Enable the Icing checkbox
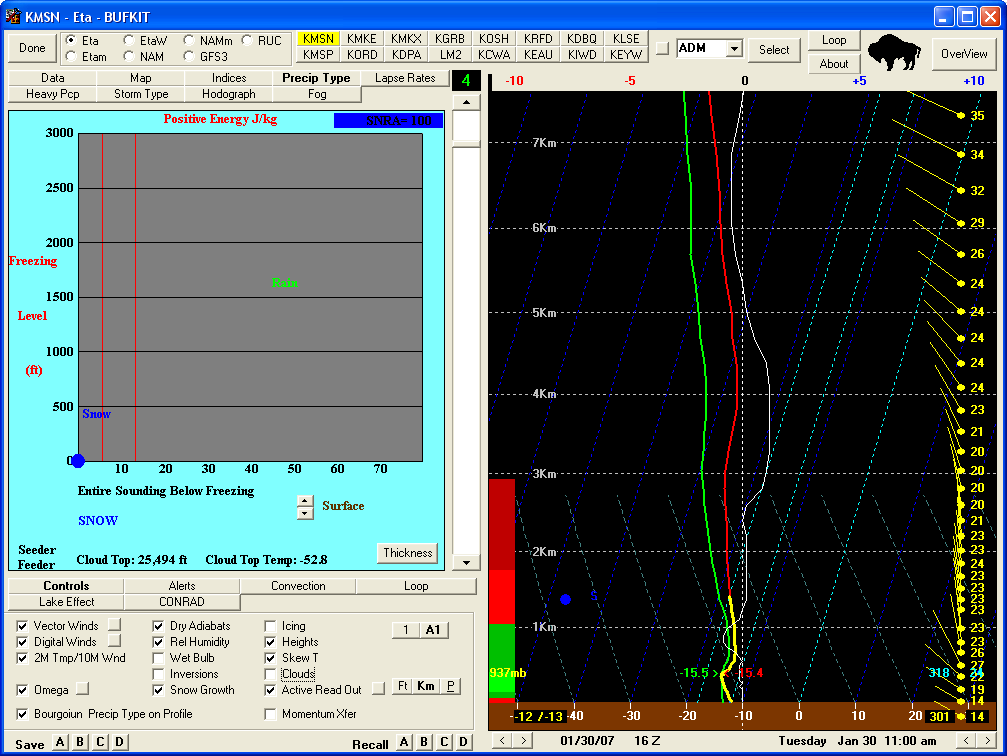This screenshot has width=1007, height=756. click(270, 626)
